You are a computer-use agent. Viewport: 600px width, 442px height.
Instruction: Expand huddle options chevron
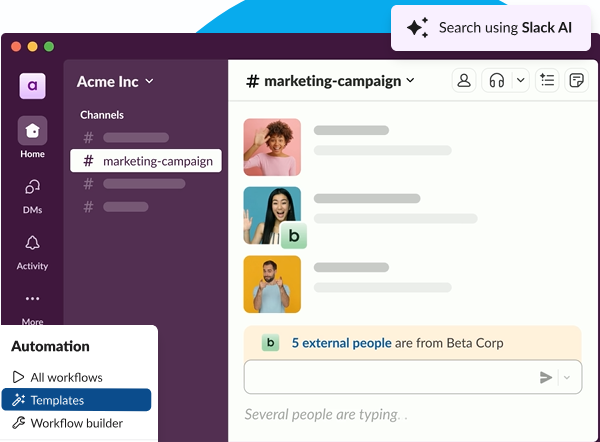pos(520,80)
